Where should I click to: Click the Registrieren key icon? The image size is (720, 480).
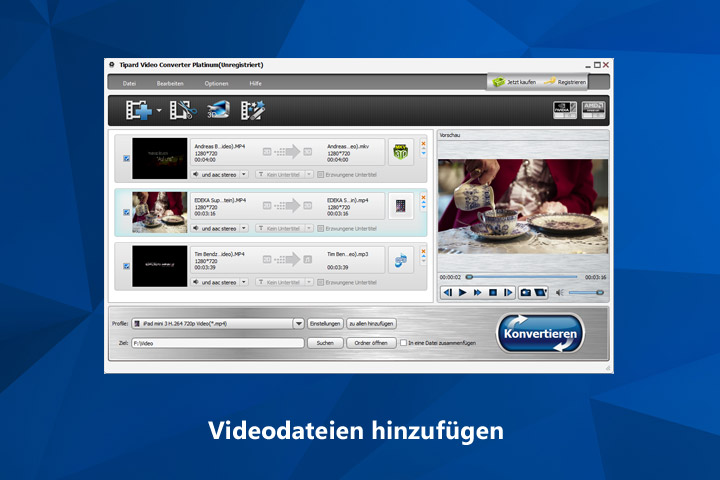pos(549,81)
